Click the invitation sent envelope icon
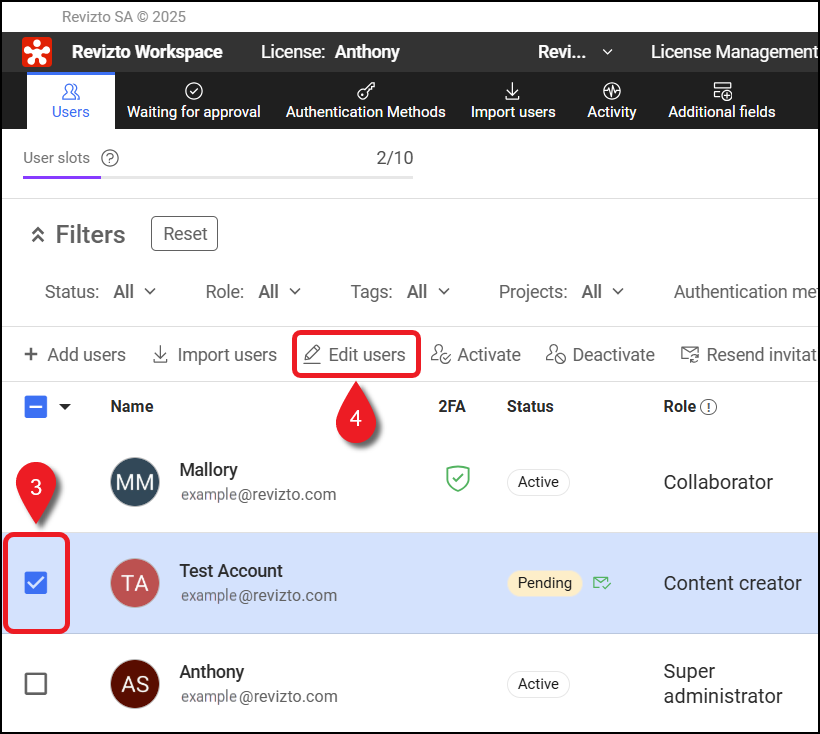Screen dimensions: 820x734 pos(601,583)
